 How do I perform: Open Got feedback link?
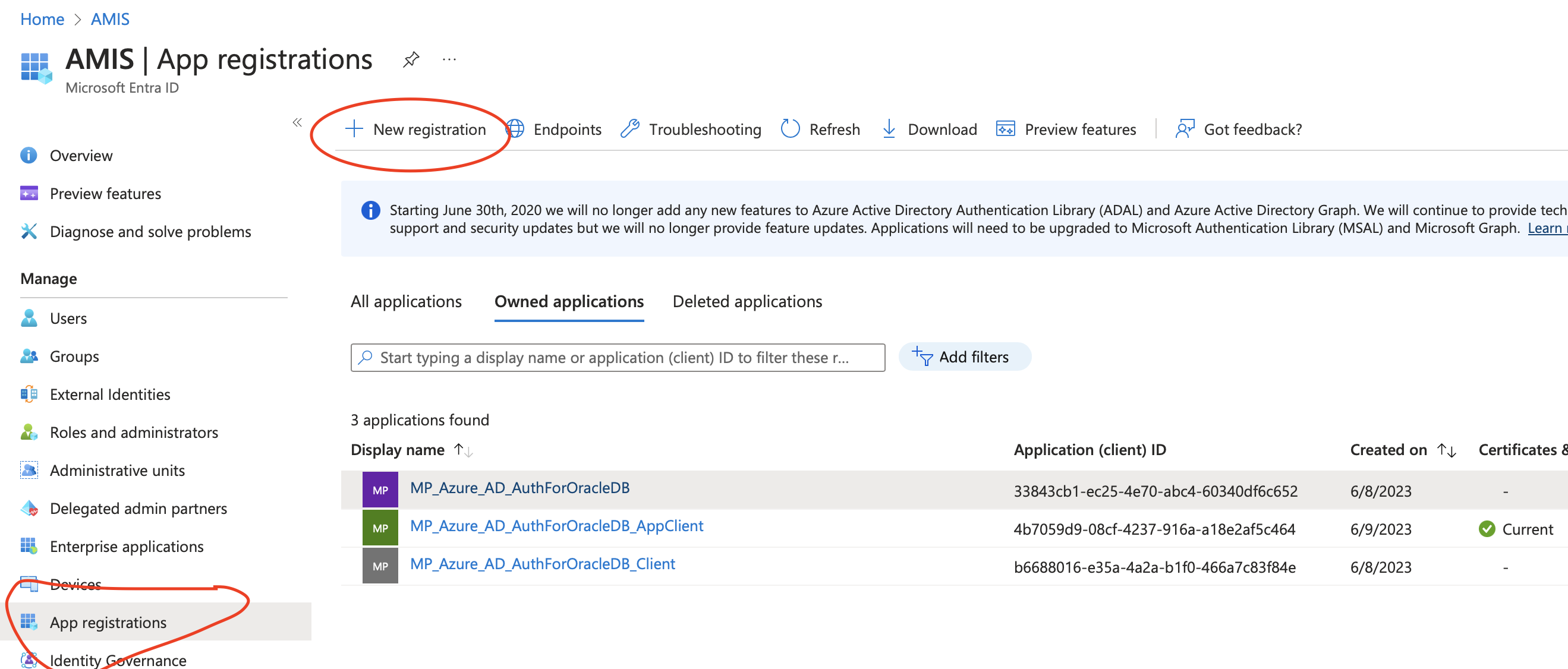1239,130
